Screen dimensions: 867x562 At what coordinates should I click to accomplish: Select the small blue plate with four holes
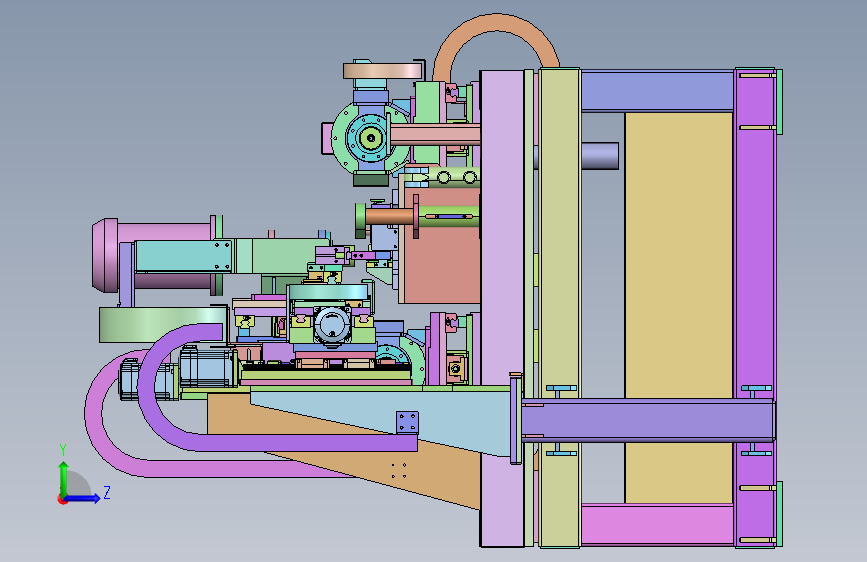[x=408, y=422]
